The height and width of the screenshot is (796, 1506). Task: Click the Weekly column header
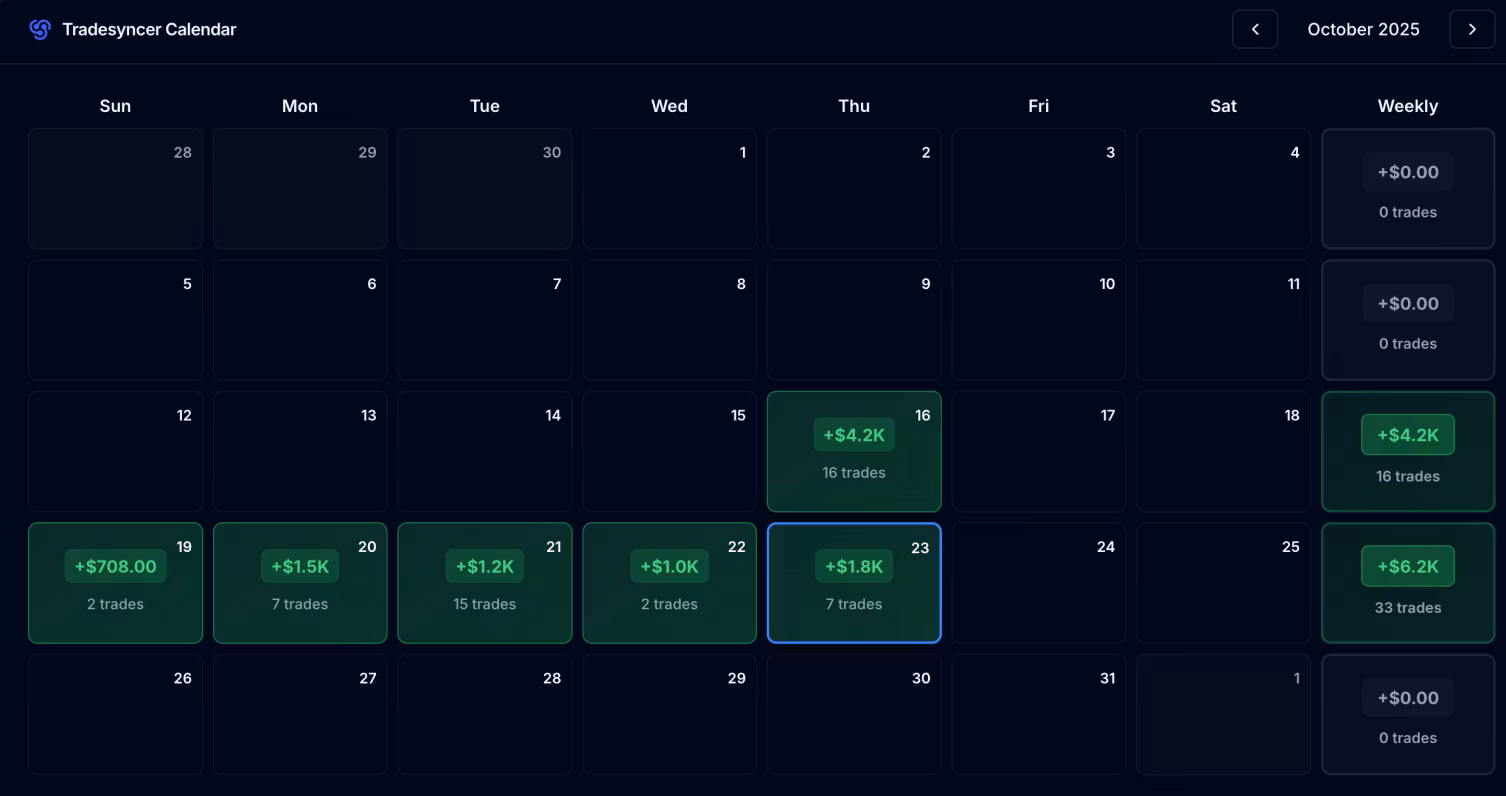(x=1407, y=106)
